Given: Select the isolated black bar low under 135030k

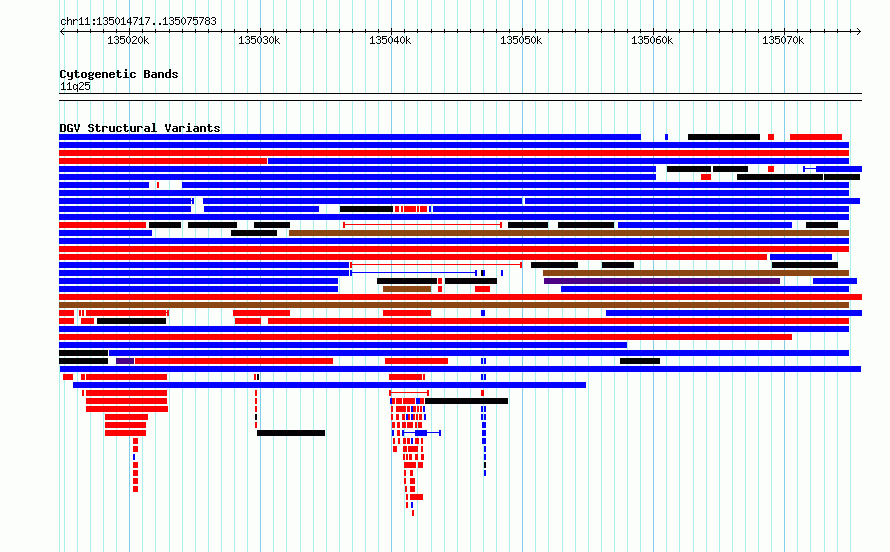Looking at the screenshot, I should 291,433.
